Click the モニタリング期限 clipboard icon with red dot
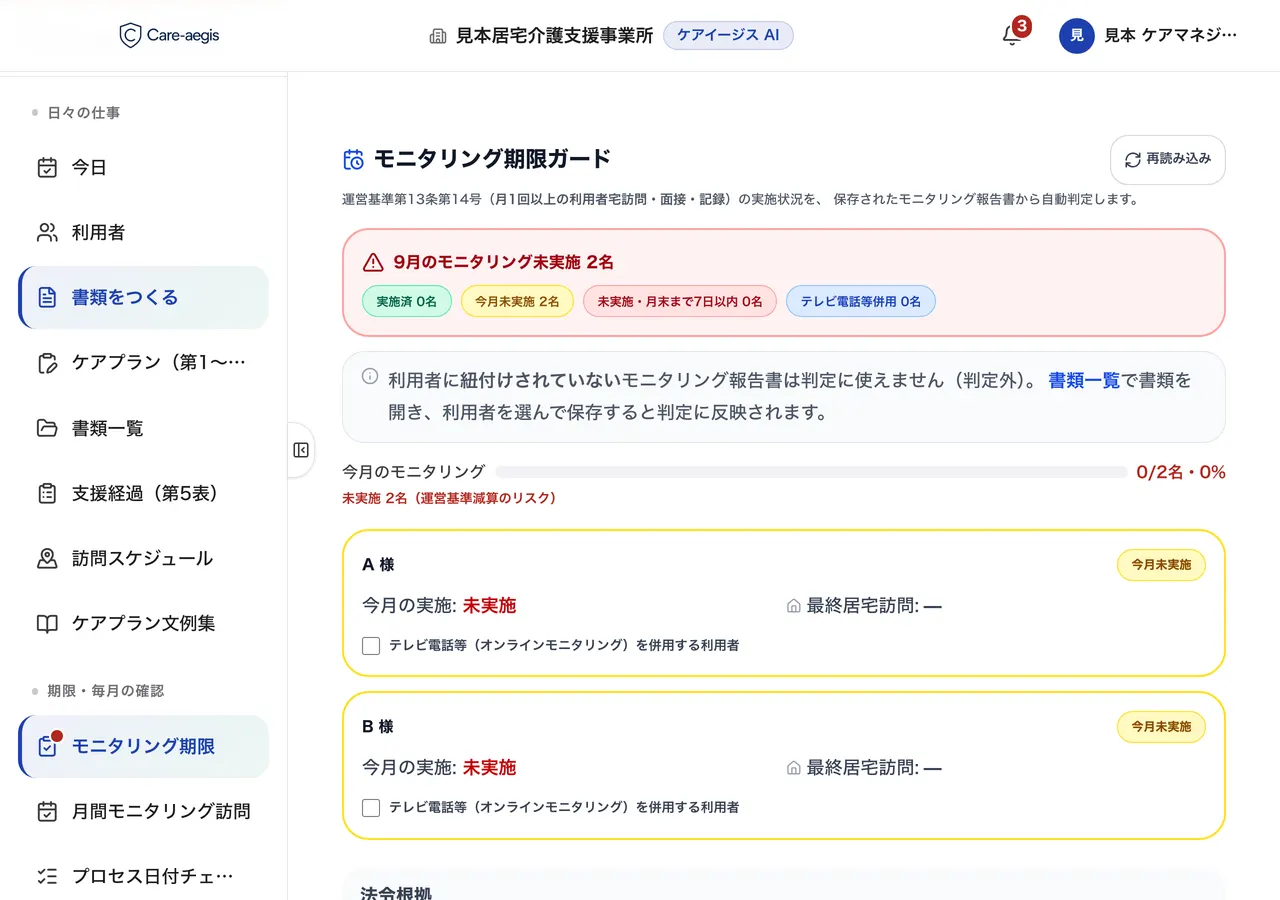Screen dimensions: 1280x900 tap(48, 746)
